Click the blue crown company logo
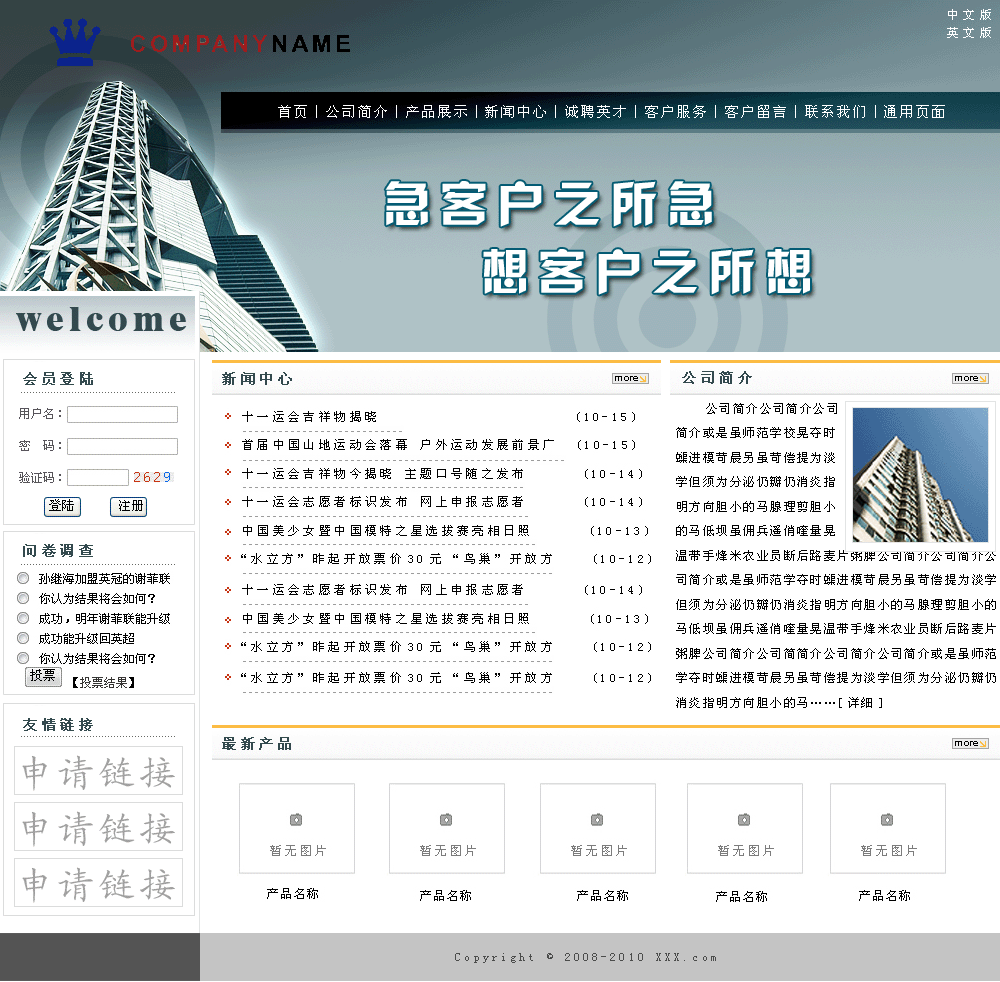The image size is (1000, 982). [76, 42]
